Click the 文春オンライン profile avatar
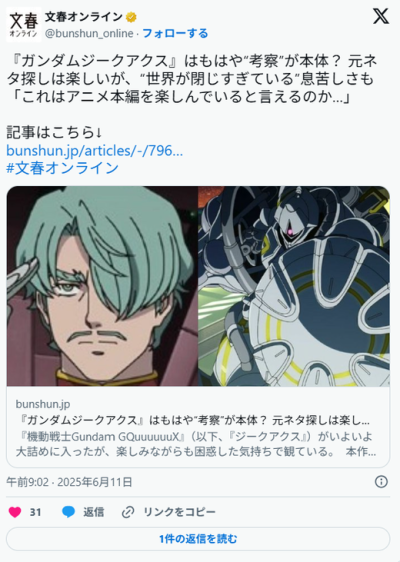The height and width of the screenshot is (562, 400). click(24, 24)
